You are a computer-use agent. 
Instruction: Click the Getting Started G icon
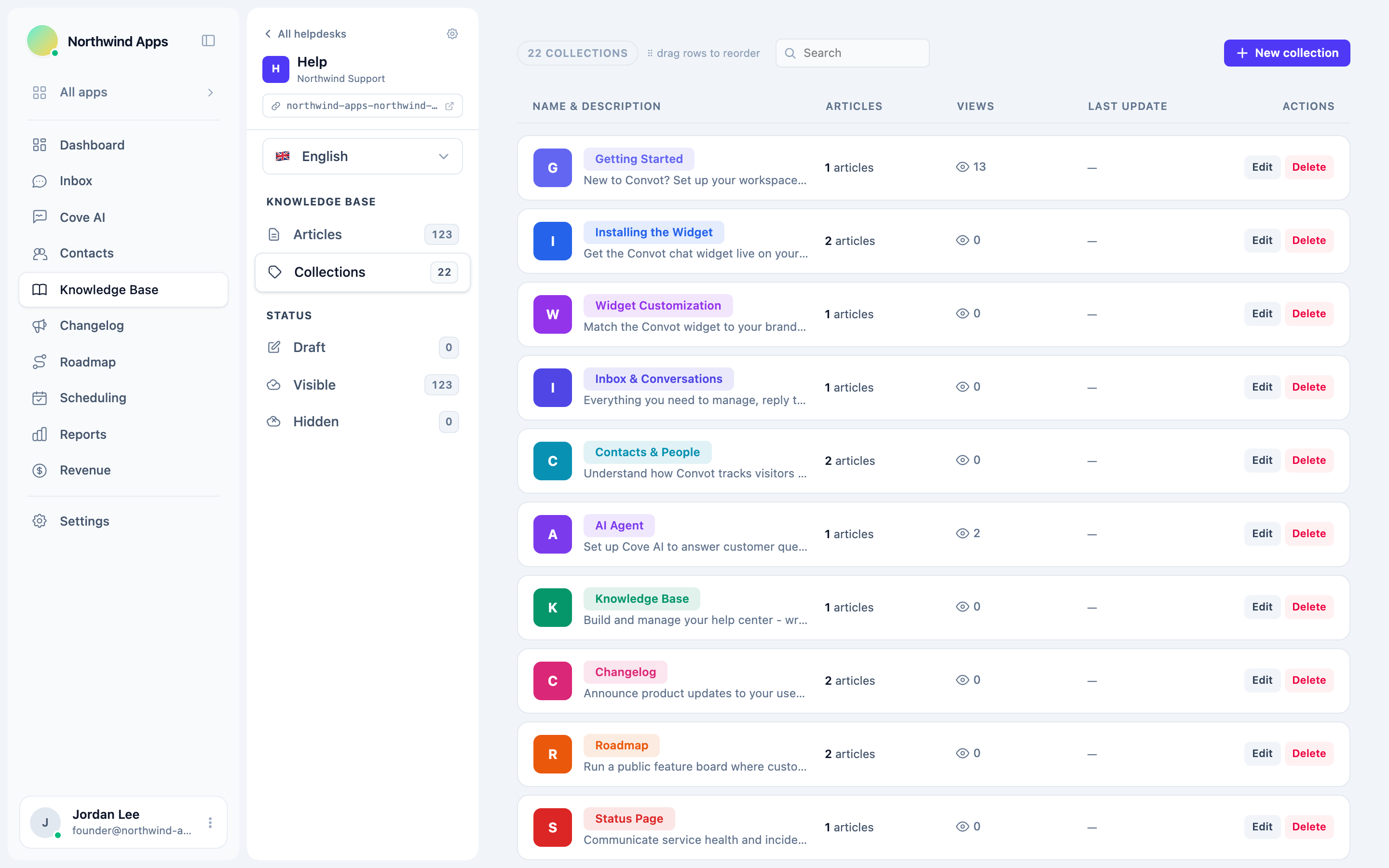(x=552, y=168)
